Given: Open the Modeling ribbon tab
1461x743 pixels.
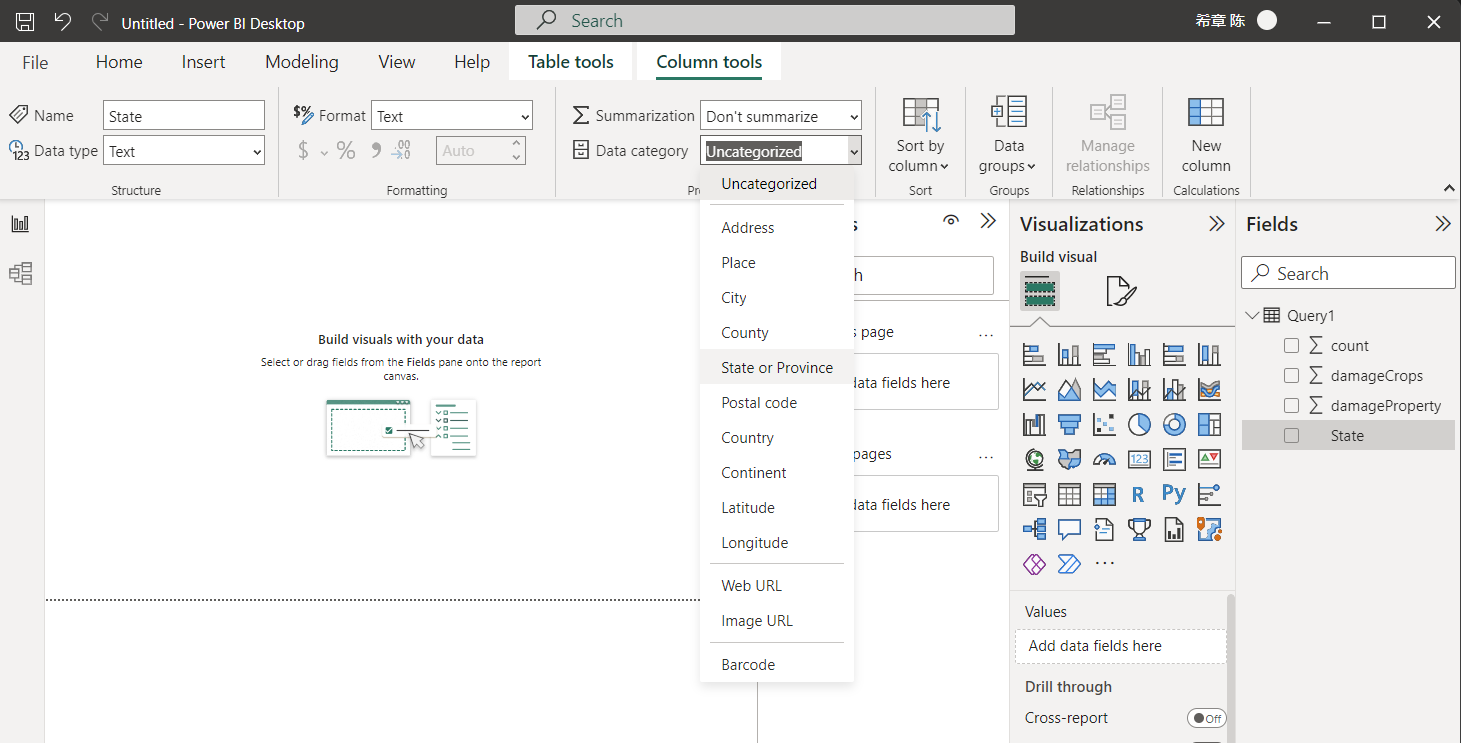Looking at the screenshot, I should point(301,62).
